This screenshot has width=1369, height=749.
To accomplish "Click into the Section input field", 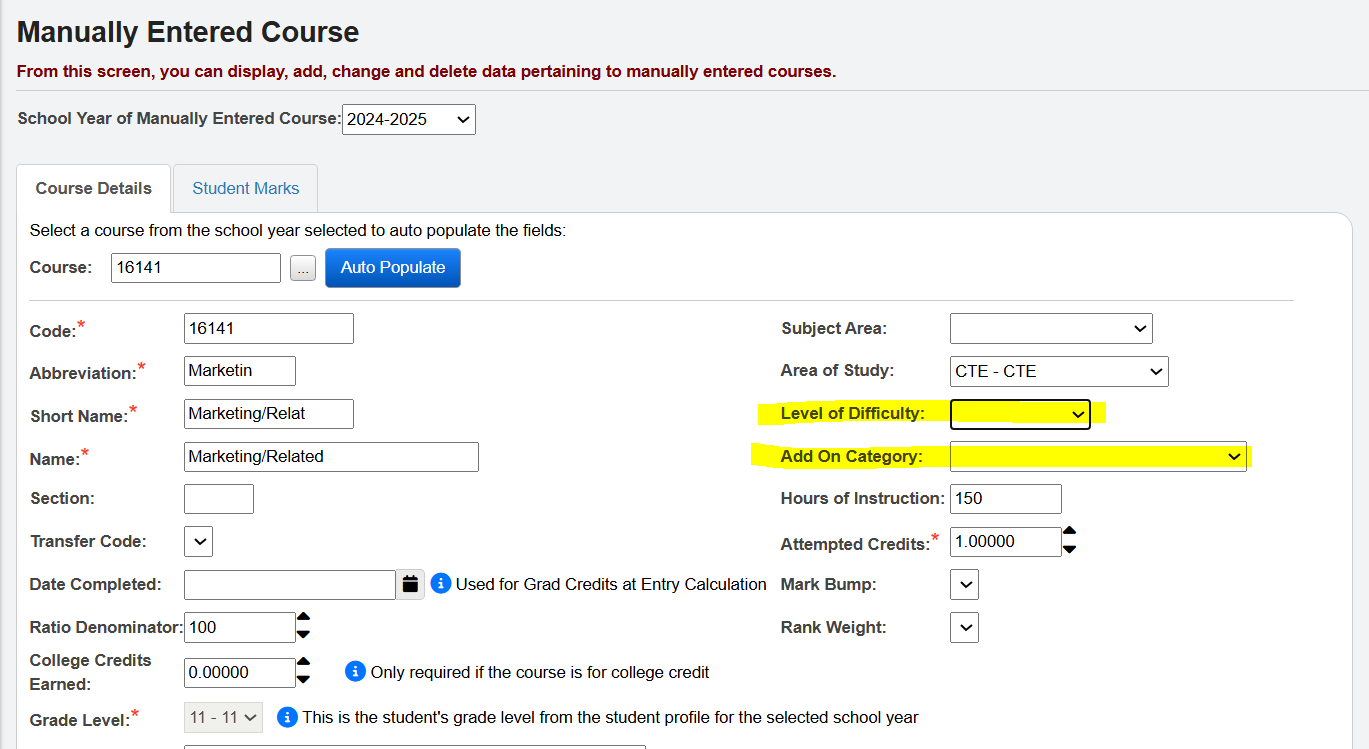I will (219, 498).
